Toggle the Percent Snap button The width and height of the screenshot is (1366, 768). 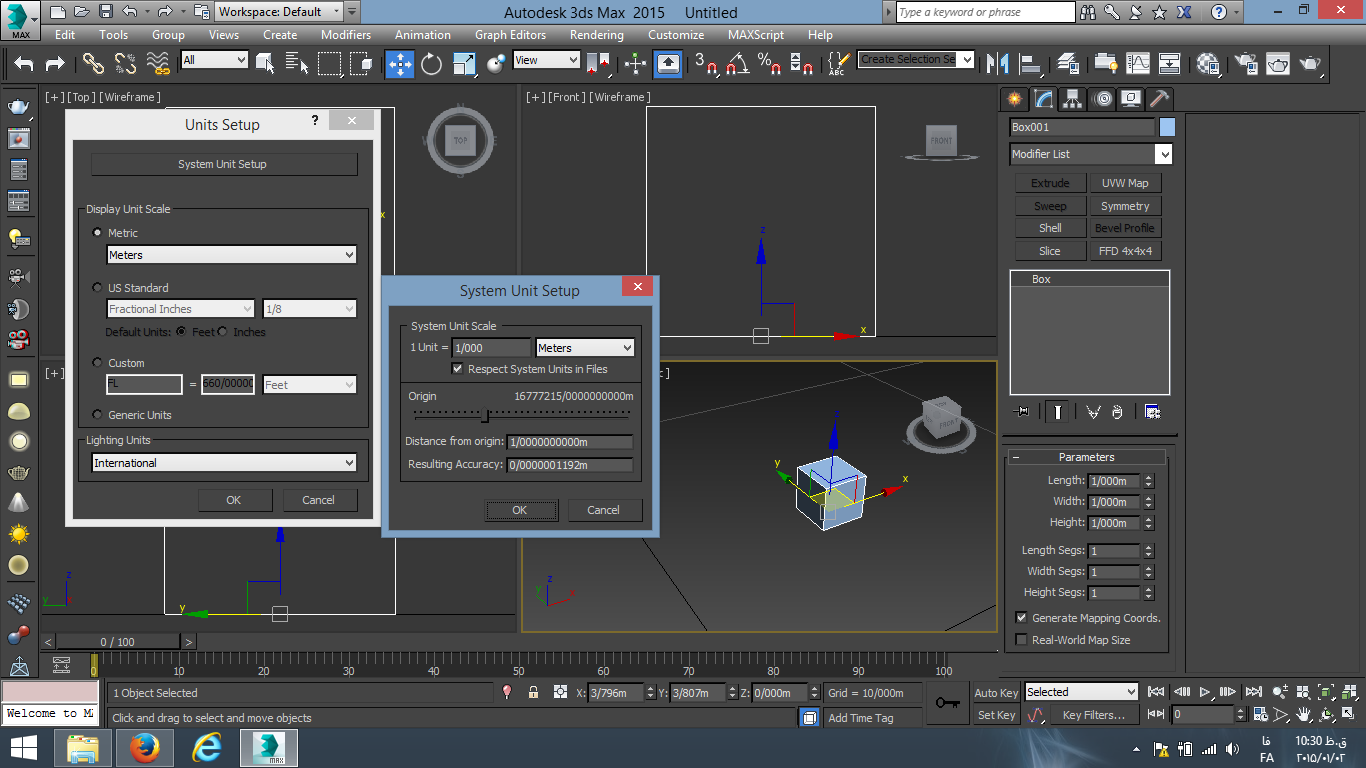point(769,64)
